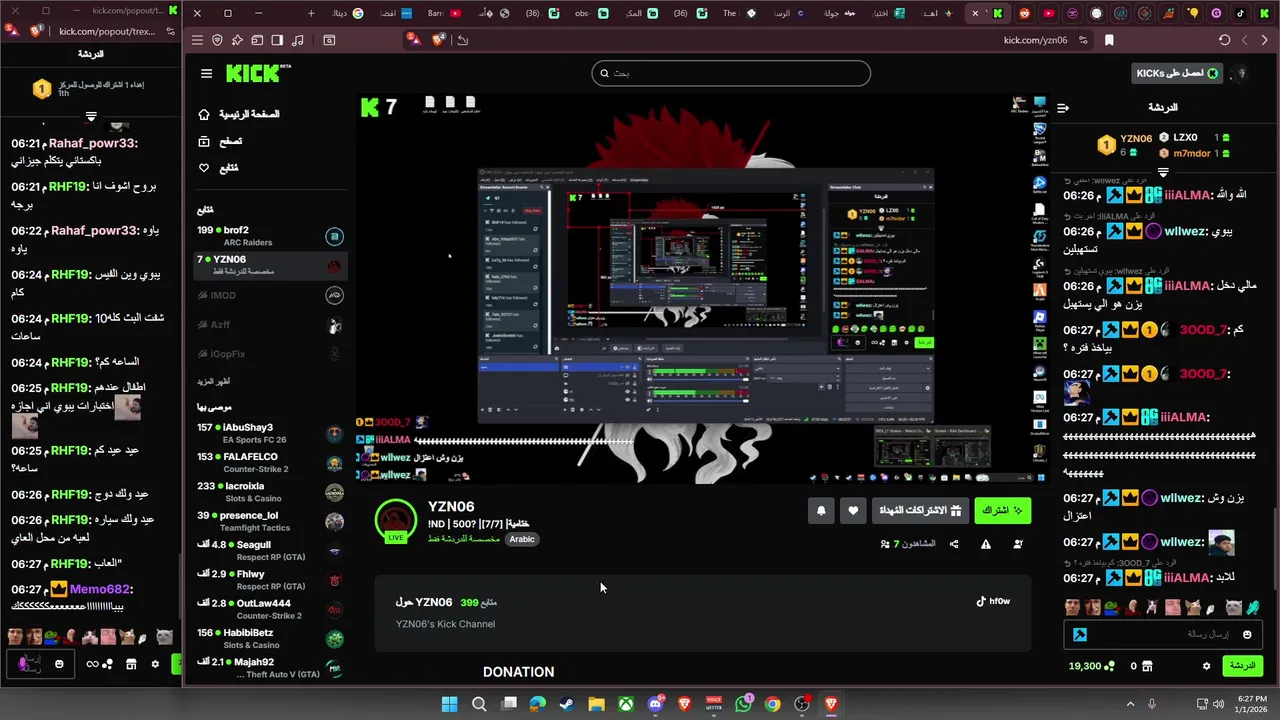Click the viewers count icon
1280x720 pixels.
pos(885,544)
